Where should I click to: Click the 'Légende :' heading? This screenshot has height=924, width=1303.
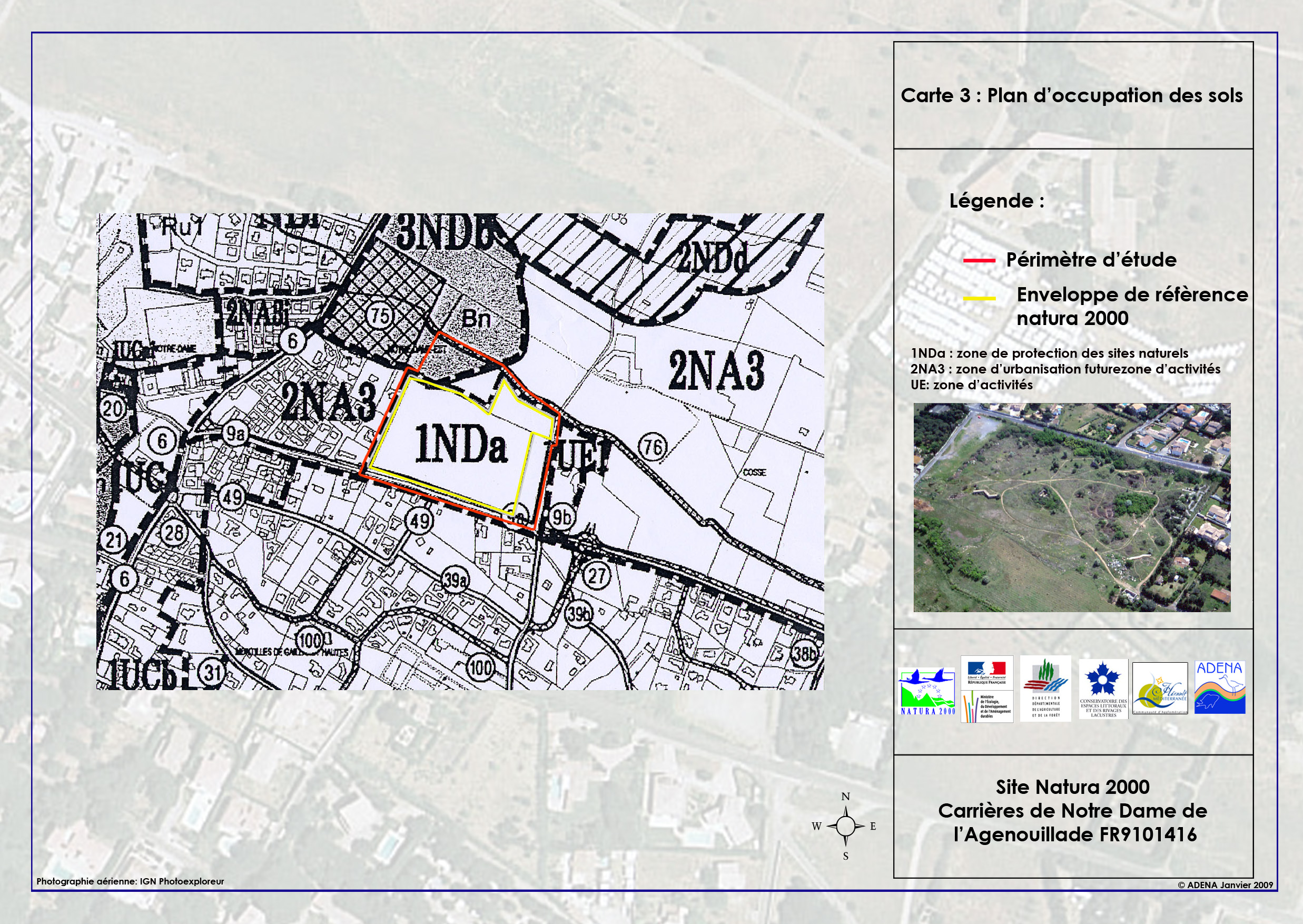coord(996,201)
